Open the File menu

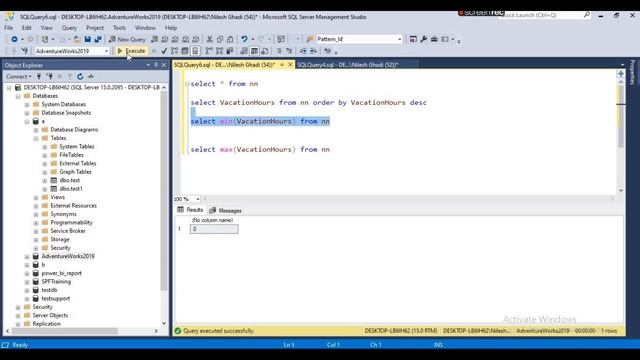pyautogui.click(x=9, y=28)
